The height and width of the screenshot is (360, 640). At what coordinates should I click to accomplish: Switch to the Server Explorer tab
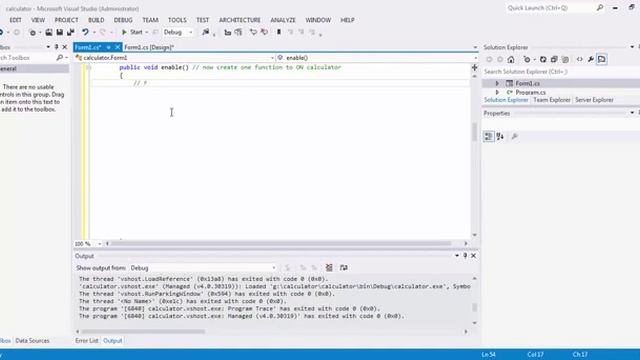pos(594,100)
